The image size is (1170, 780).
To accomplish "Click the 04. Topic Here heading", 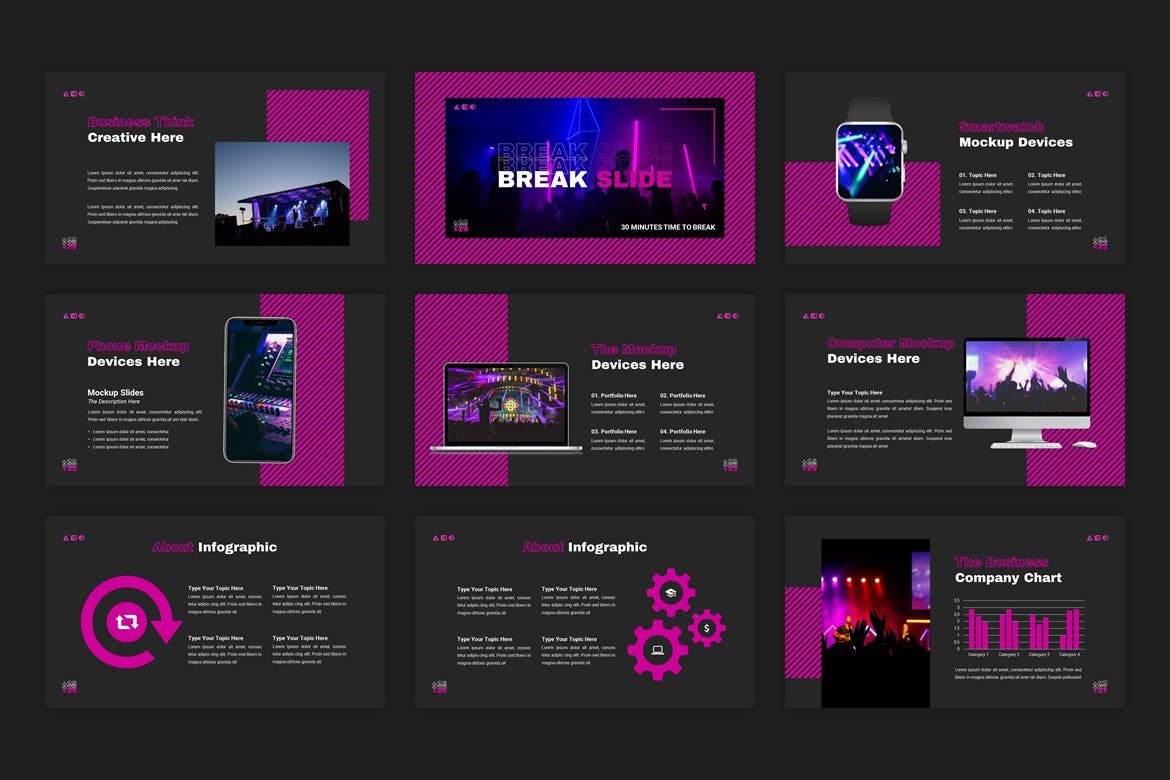I will tap(1046, 211).
